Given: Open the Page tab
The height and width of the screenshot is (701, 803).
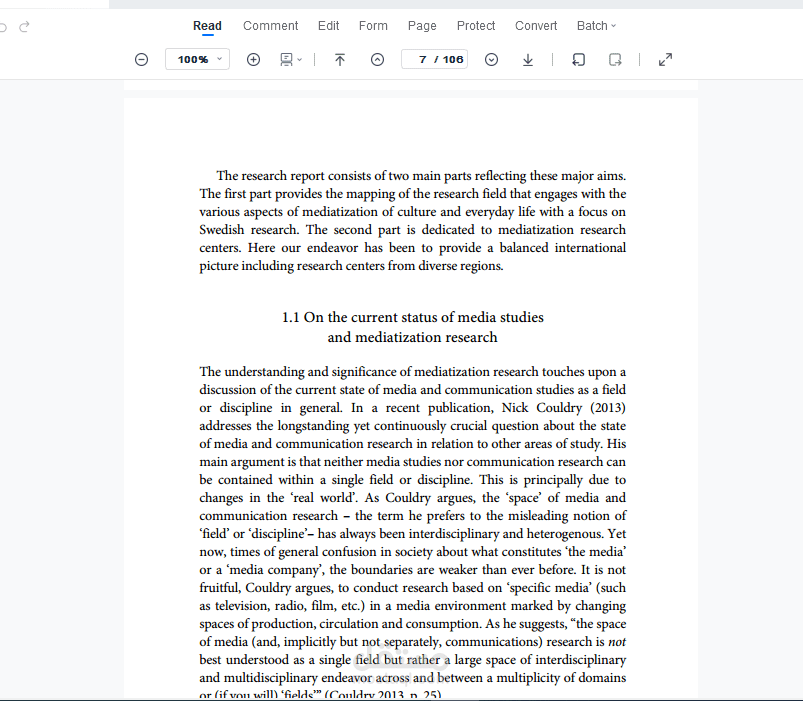Looking at the screenshot, I should 422,26.
